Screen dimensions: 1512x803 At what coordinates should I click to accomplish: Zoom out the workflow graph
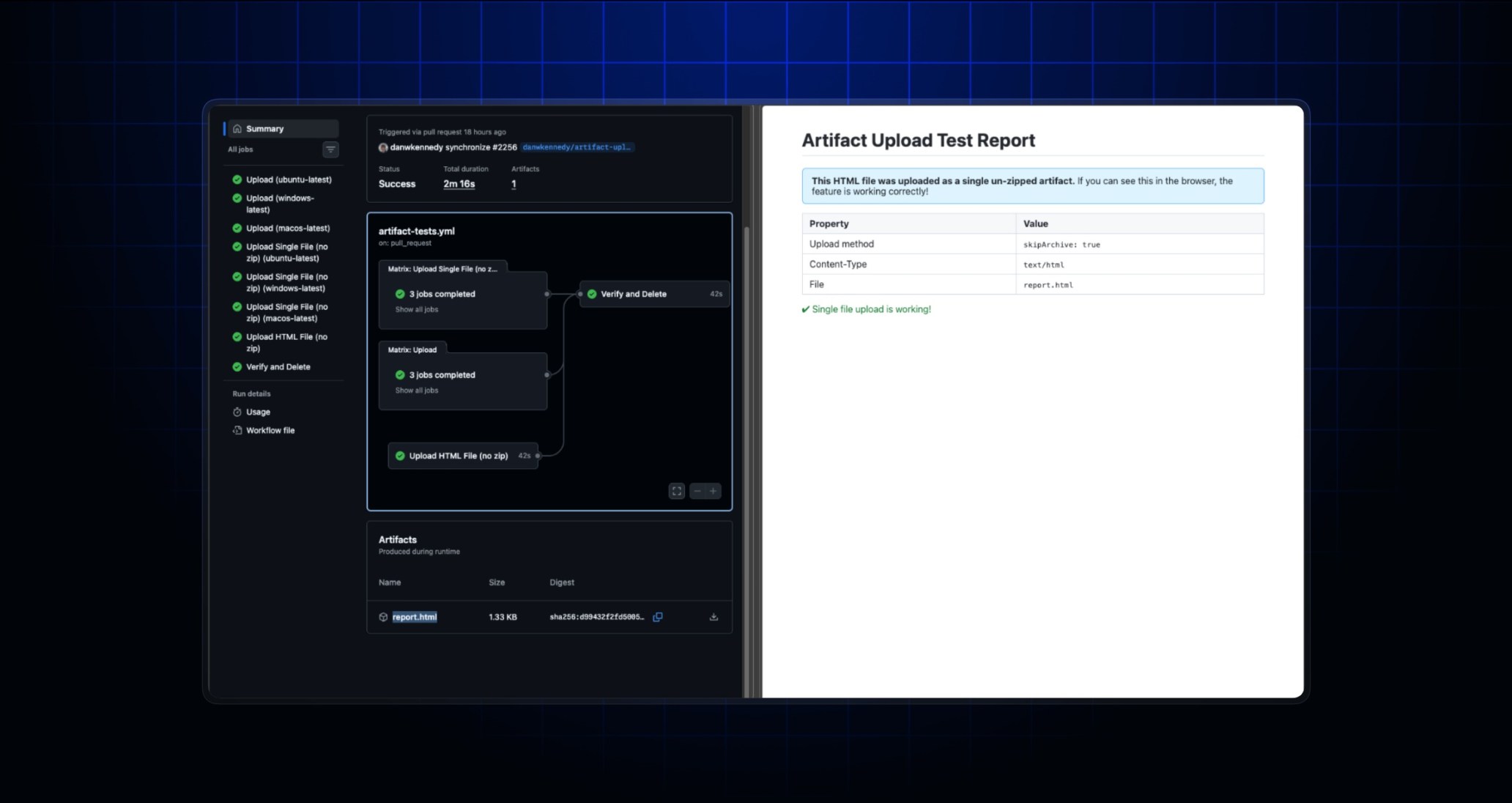pyautogui.click(x=697, y=491)
